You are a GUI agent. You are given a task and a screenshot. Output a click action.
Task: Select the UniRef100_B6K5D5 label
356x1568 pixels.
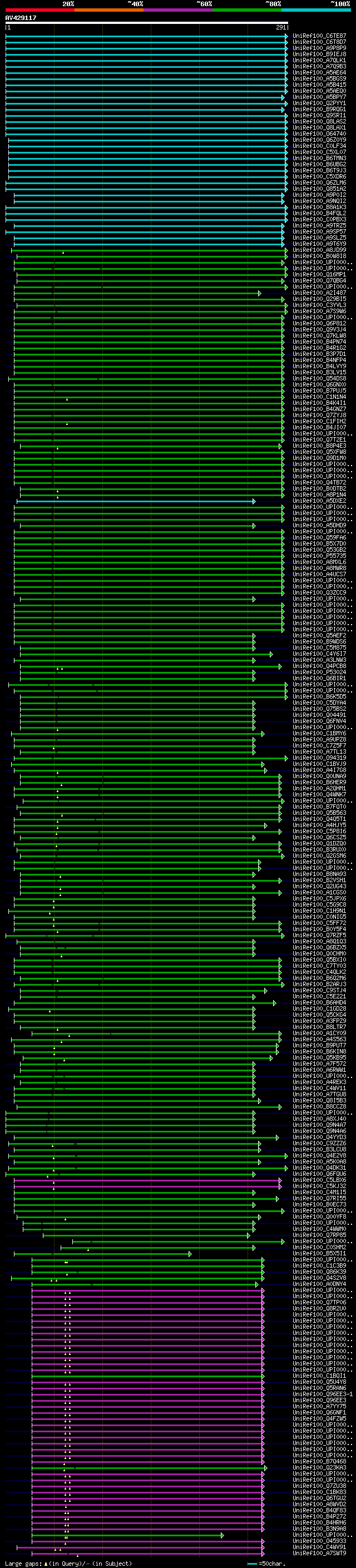[x=319, y=697]
